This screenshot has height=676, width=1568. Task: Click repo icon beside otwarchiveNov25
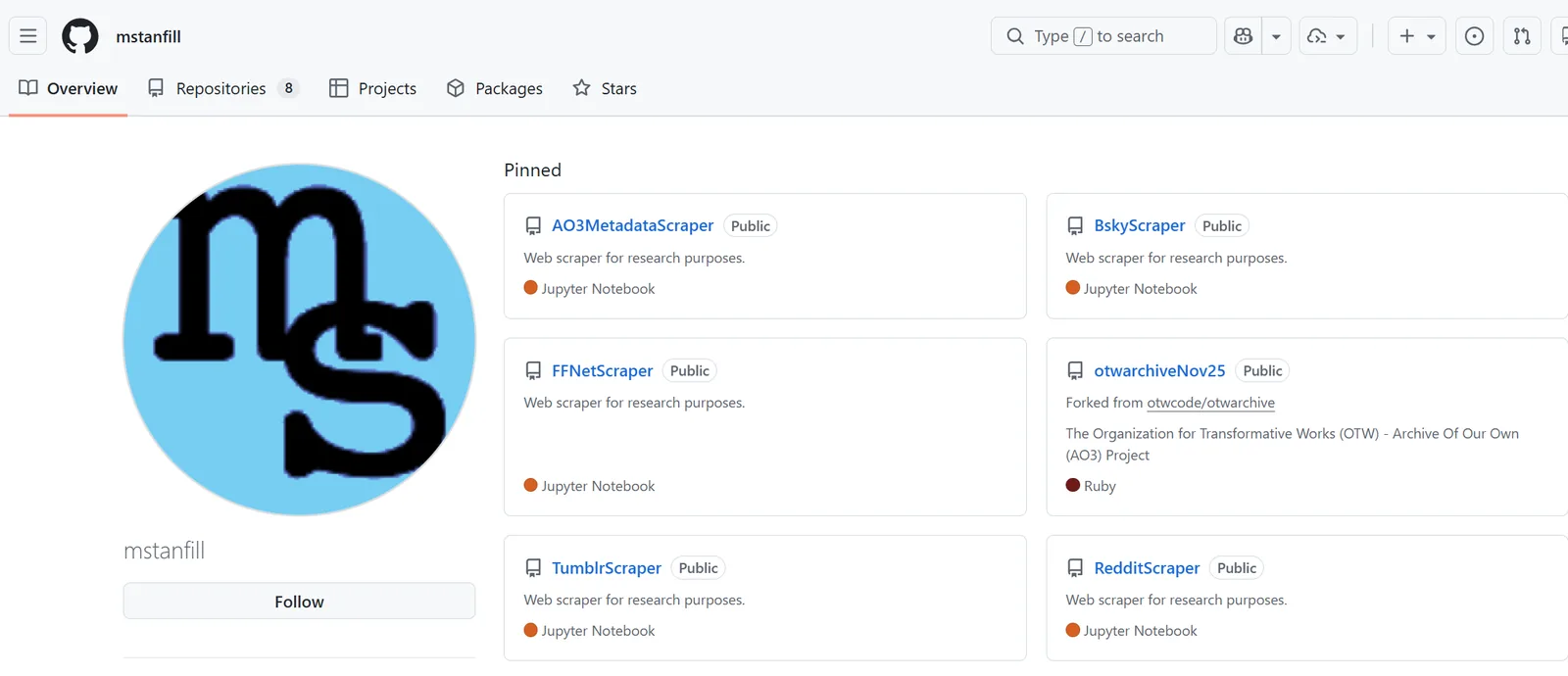click(1075, 371)
